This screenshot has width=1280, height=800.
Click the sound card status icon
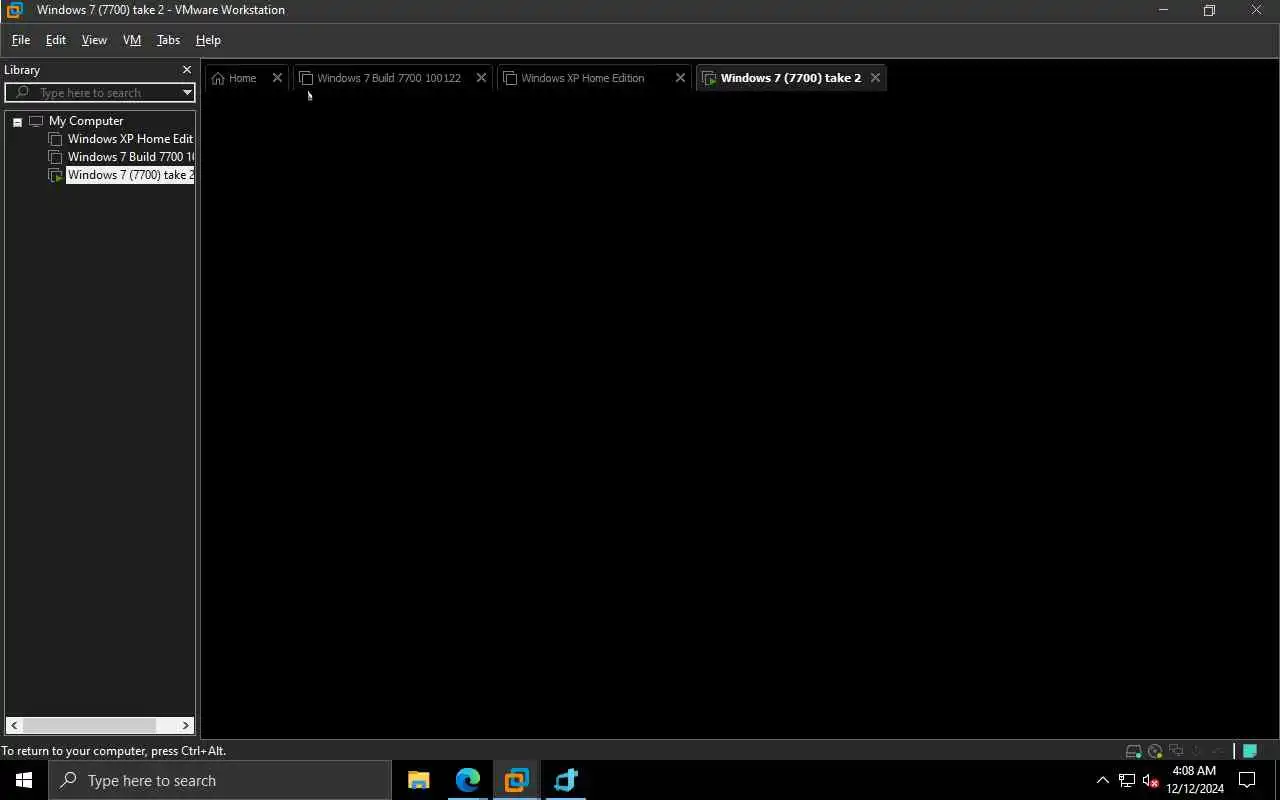(1218, 751)
